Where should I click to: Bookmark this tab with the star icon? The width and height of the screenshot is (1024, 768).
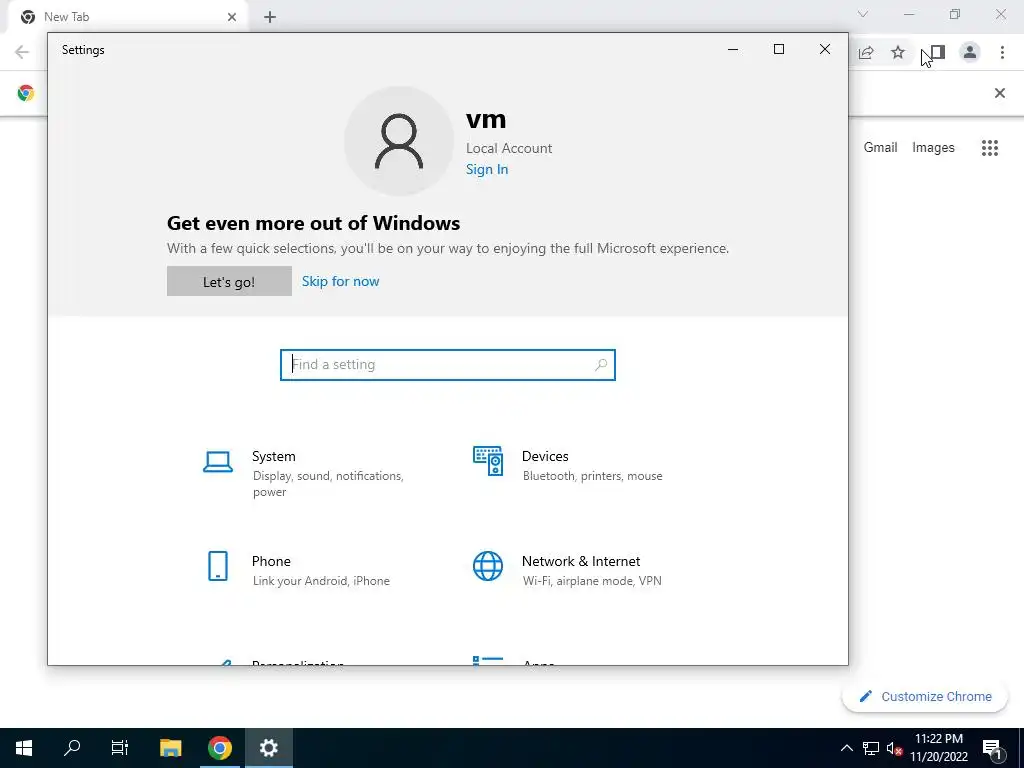(898, 52)
